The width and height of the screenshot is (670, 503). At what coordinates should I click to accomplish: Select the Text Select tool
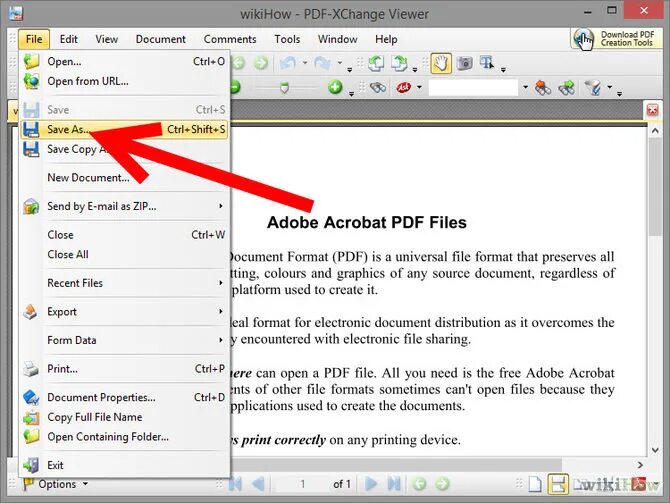coord(487,64)
